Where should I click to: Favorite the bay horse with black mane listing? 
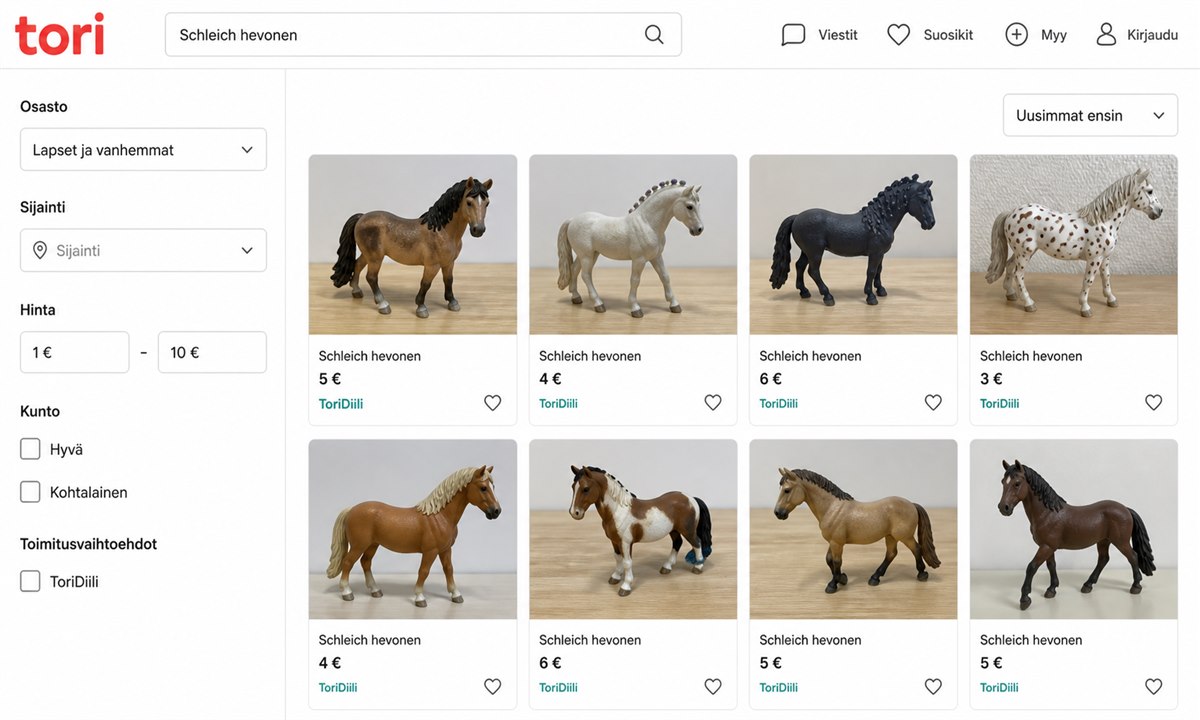point(492,403)
